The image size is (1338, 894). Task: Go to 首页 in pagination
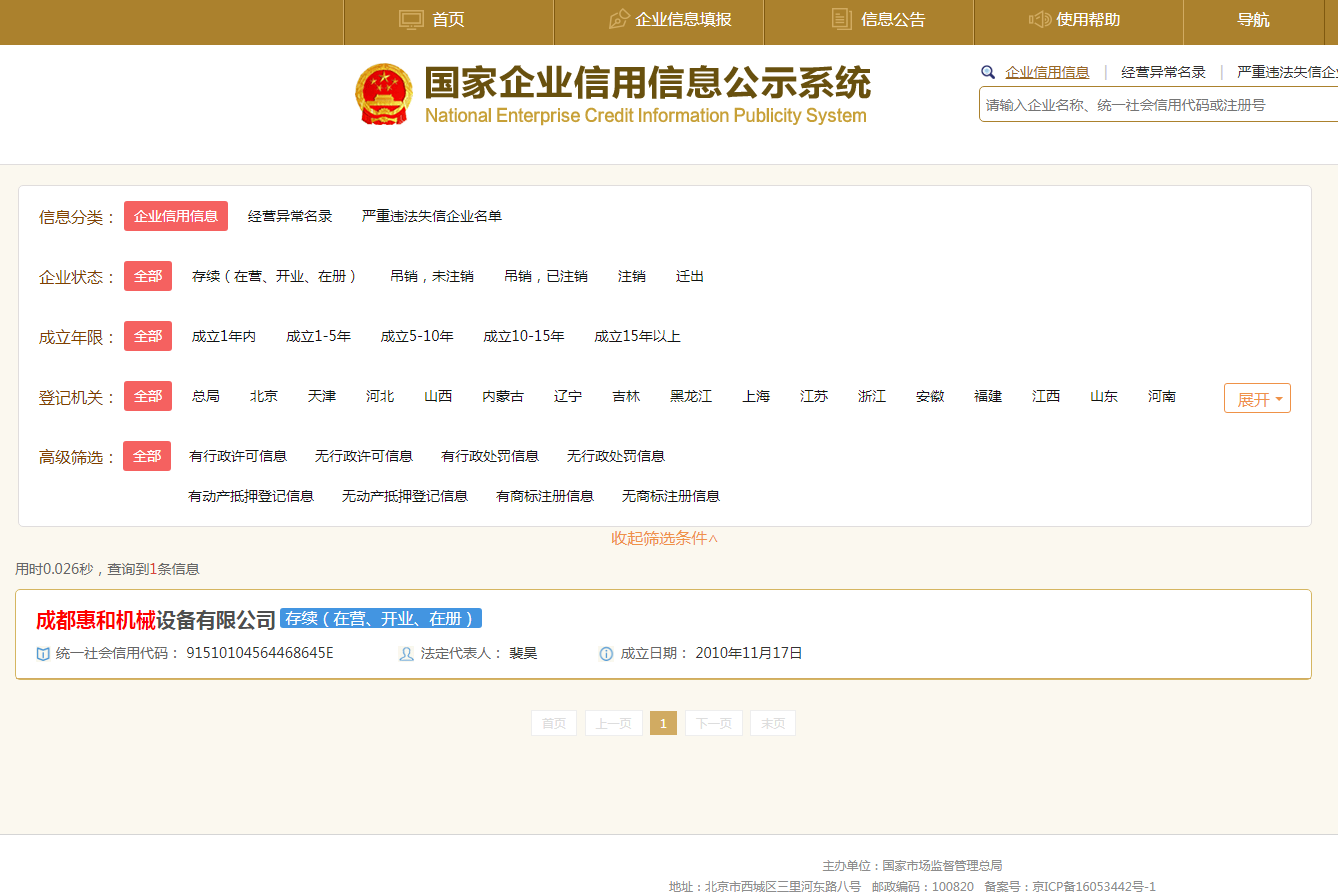(x=554, y=723)
